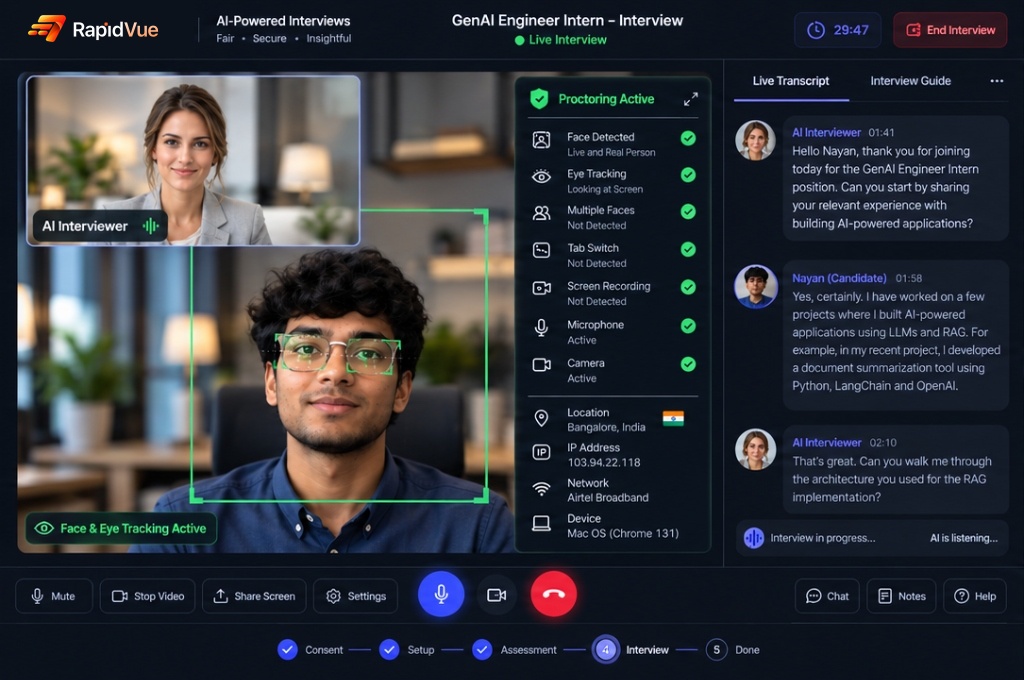Expand the Proctoring Active panel
The image size is (1024, 680).
point(690,99)
